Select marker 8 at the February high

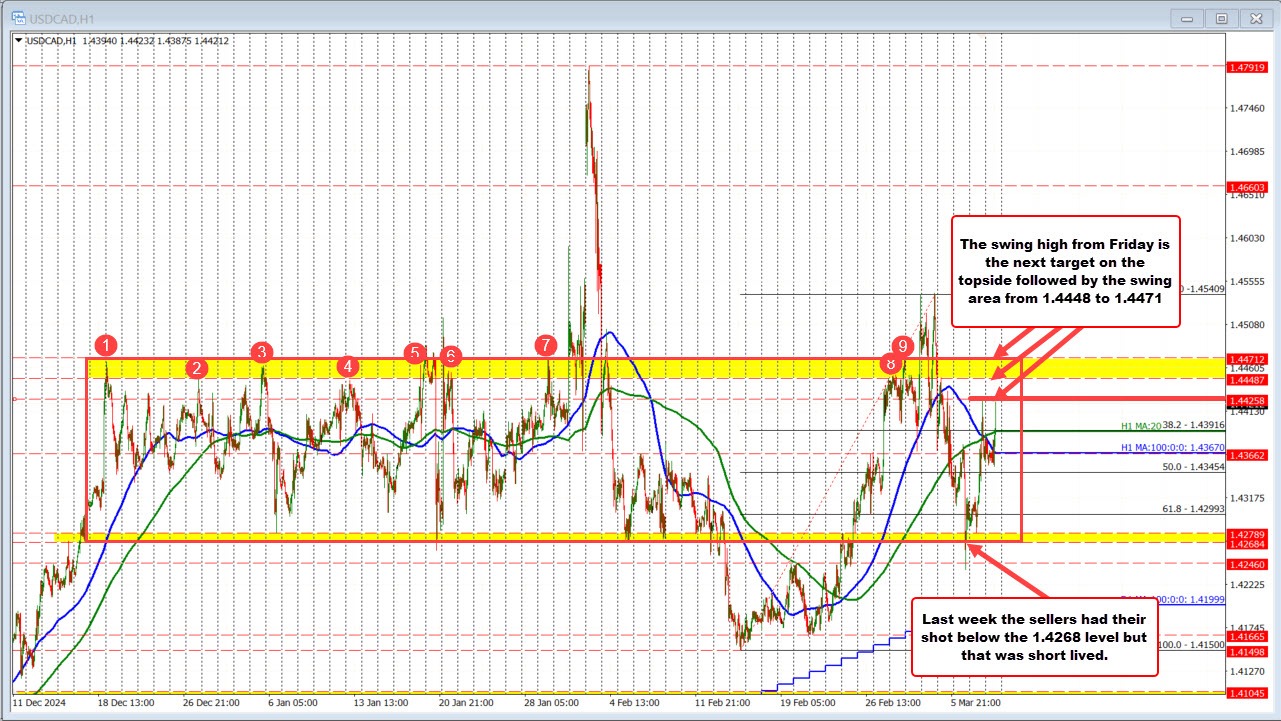893,365
